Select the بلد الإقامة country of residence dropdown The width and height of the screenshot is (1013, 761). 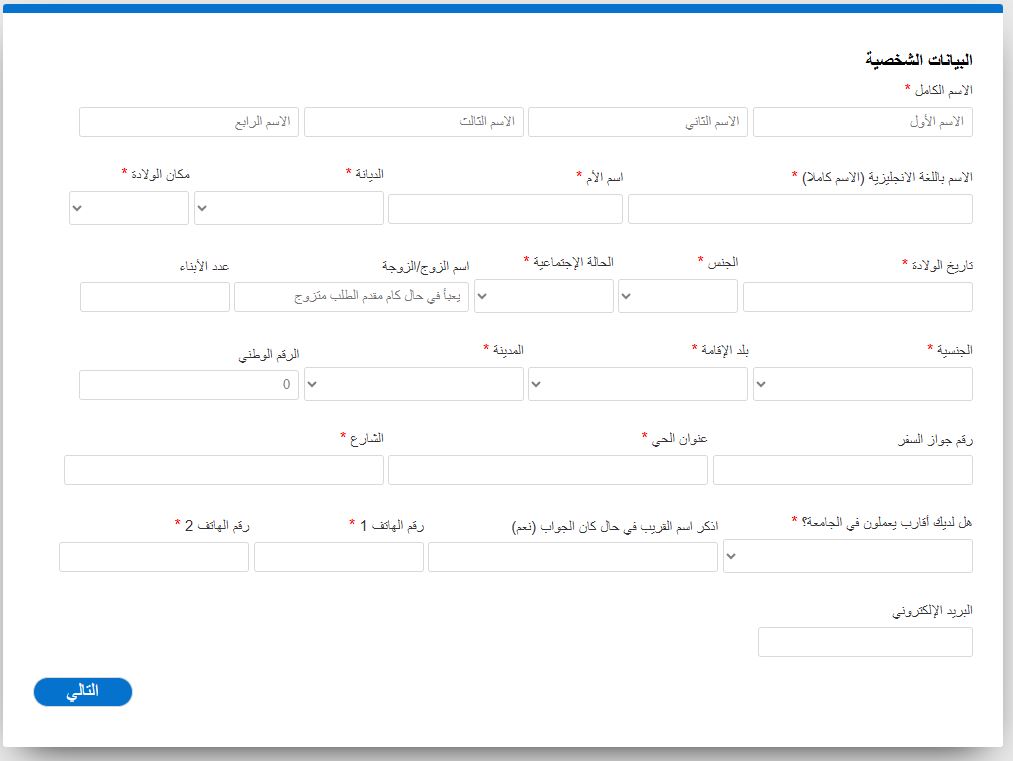[x=638, y=384]
